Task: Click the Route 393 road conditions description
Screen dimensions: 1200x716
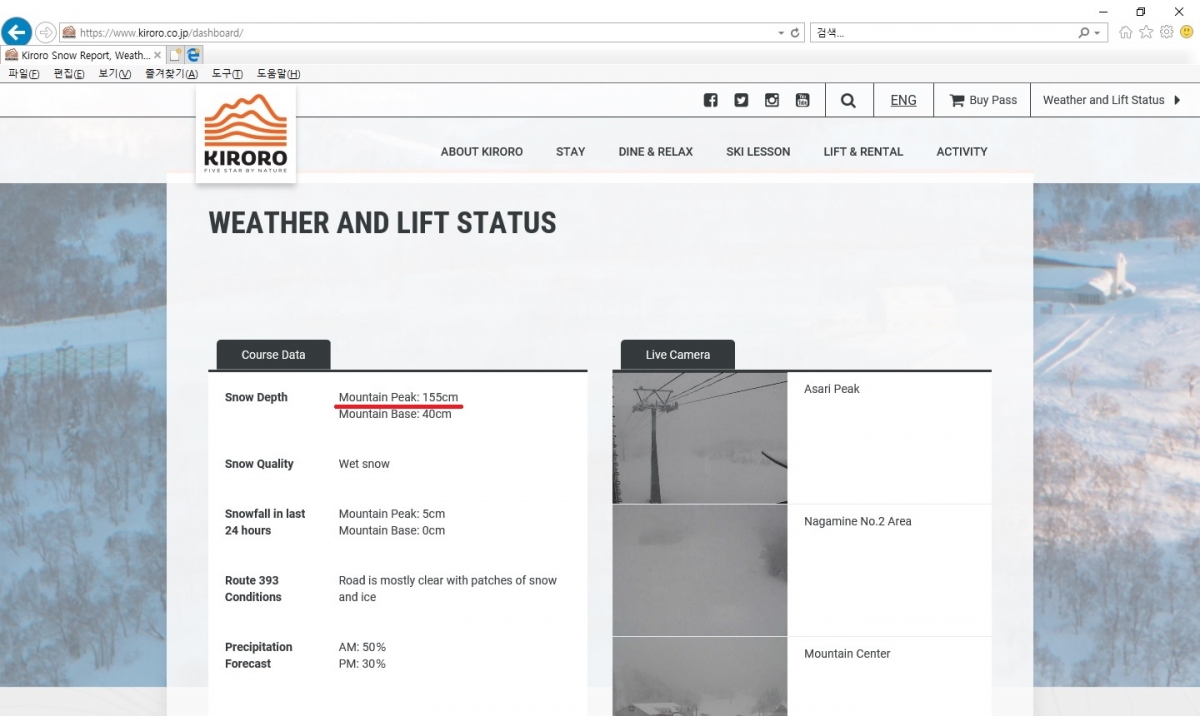Action: coord(448,589)
